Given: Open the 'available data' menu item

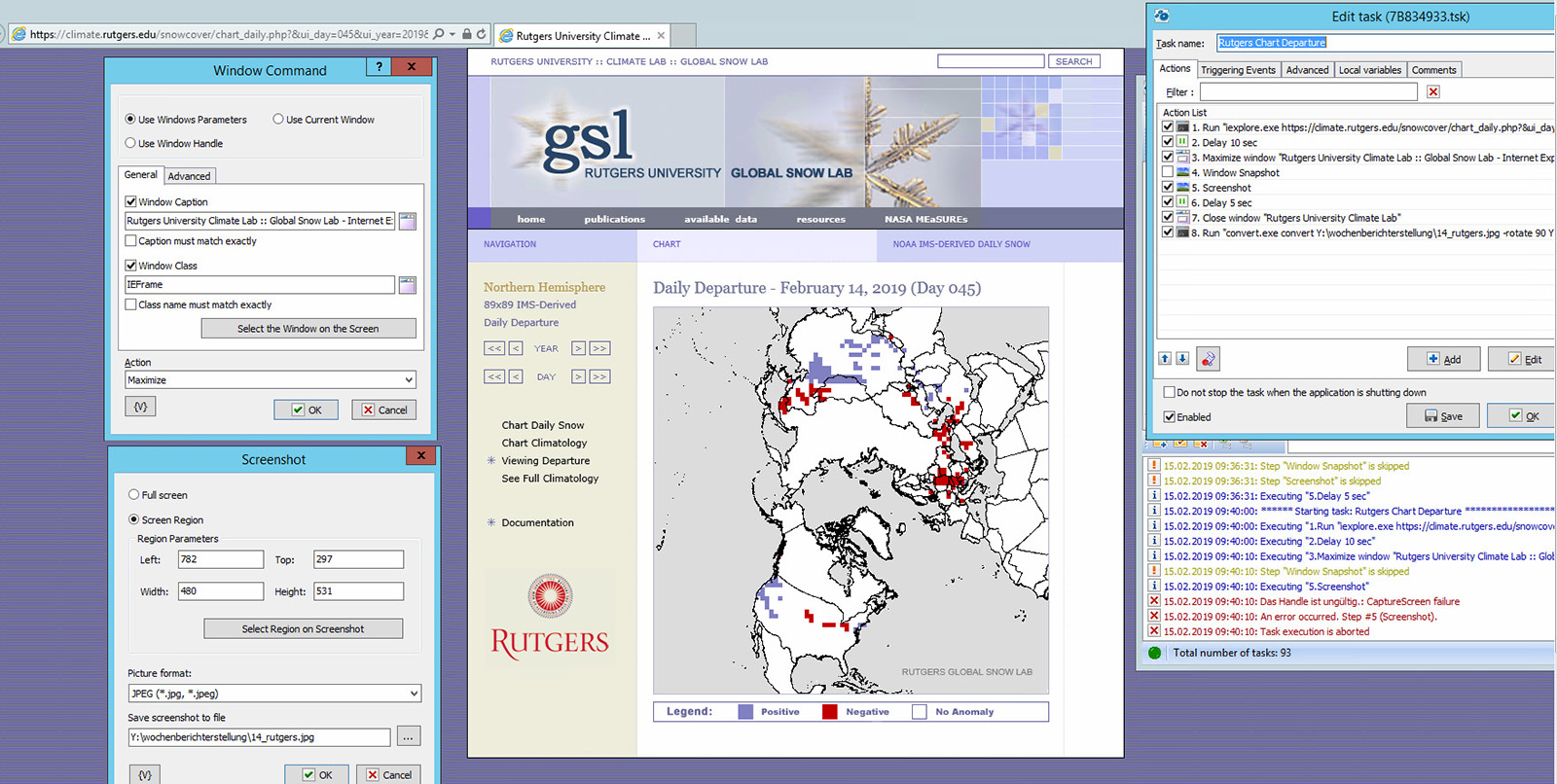Looking at the screenshot, I should click(720, 219).
